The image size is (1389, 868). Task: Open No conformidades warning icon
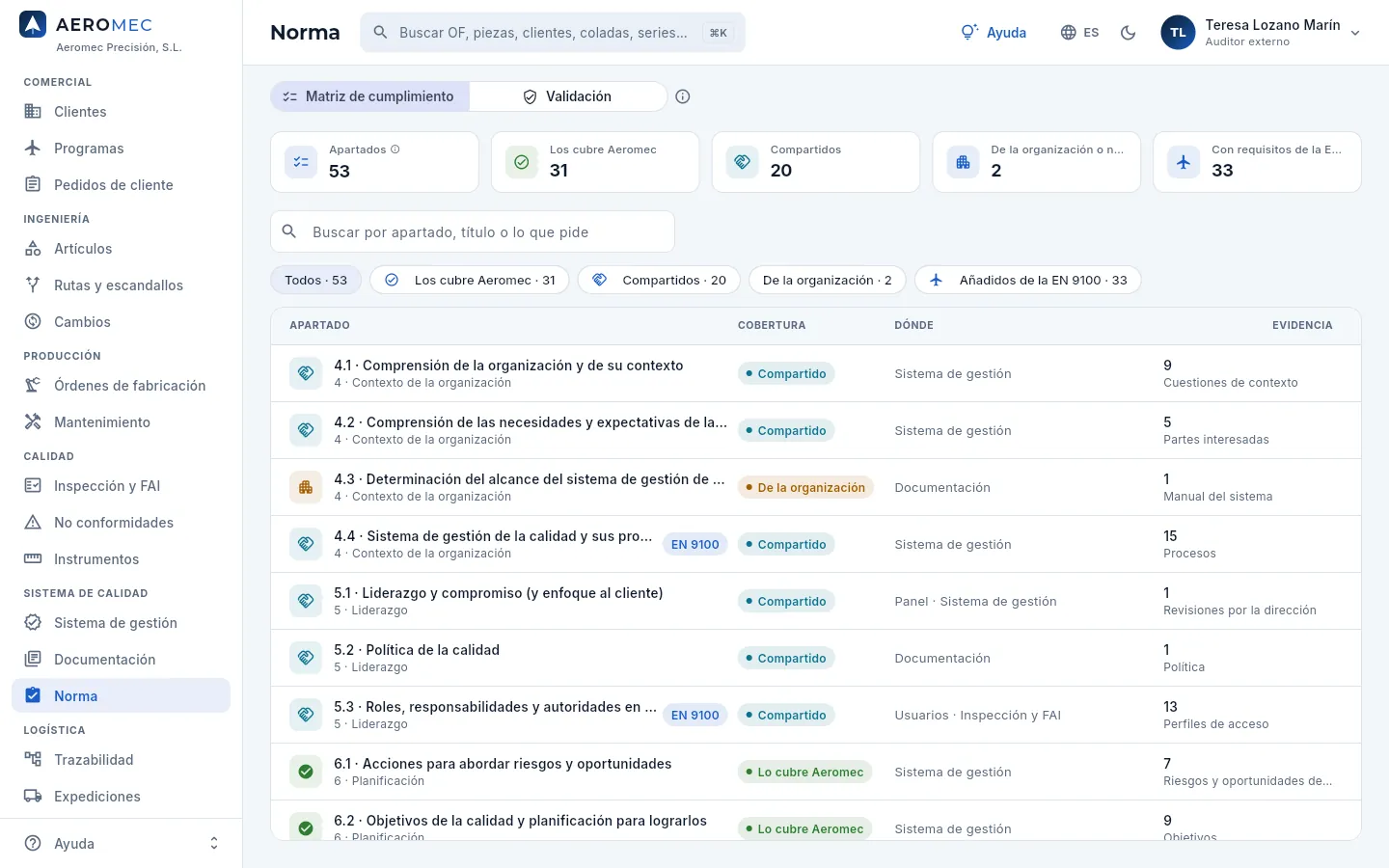(121, 523)
